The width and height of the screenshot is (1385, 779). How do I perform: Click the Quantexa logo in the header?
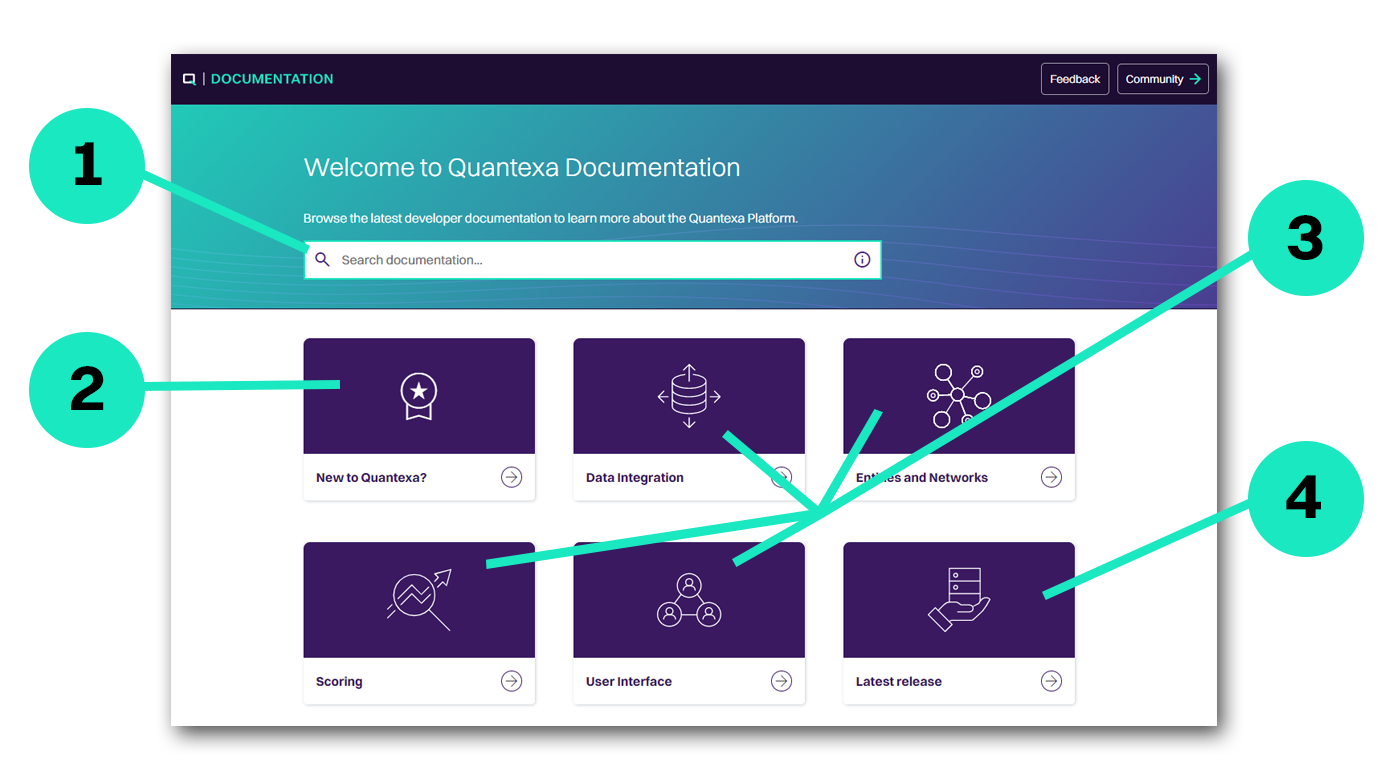189,78
